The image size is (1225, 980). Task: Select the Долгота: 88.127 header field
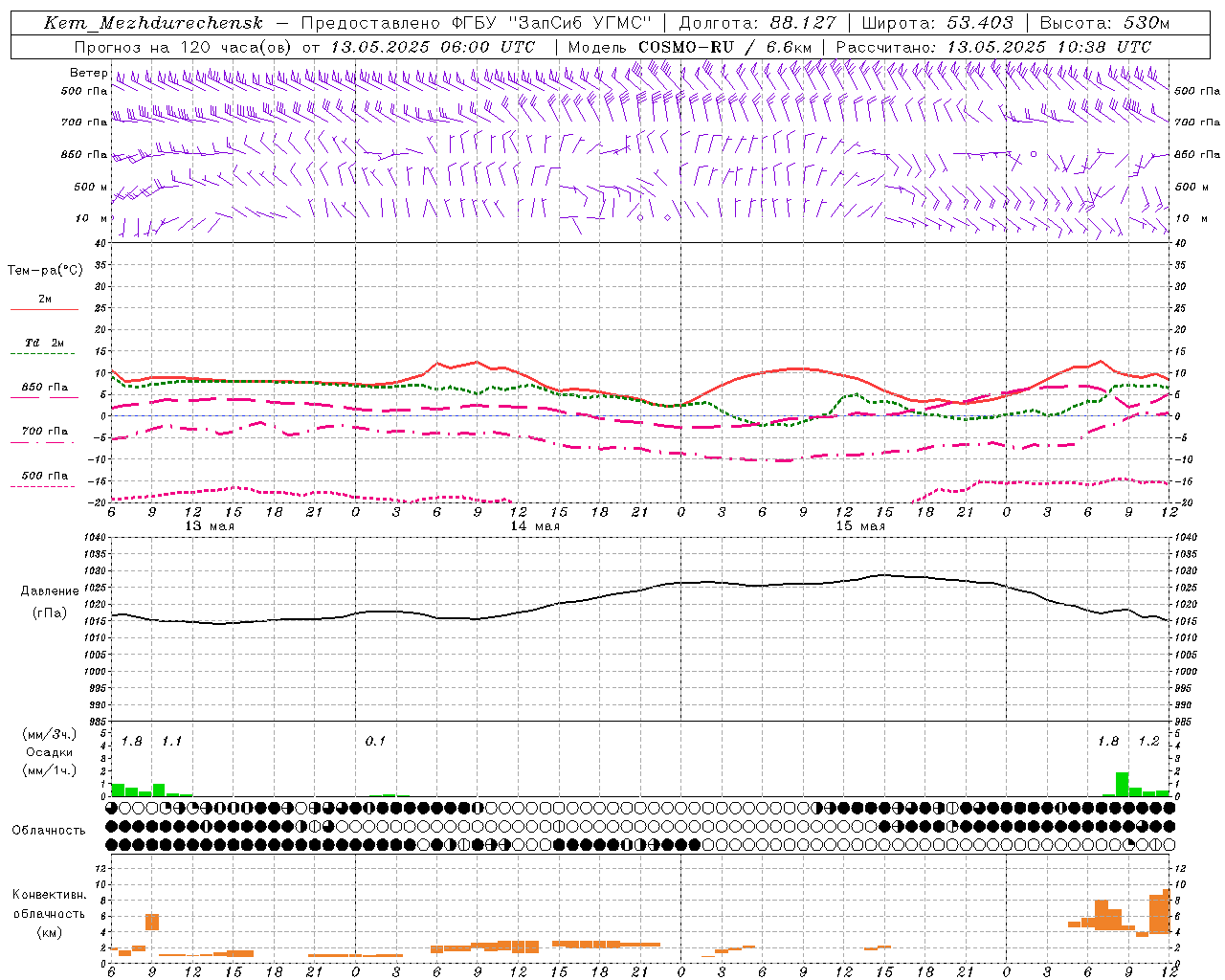pyautogui.click(x=757, y=23)
